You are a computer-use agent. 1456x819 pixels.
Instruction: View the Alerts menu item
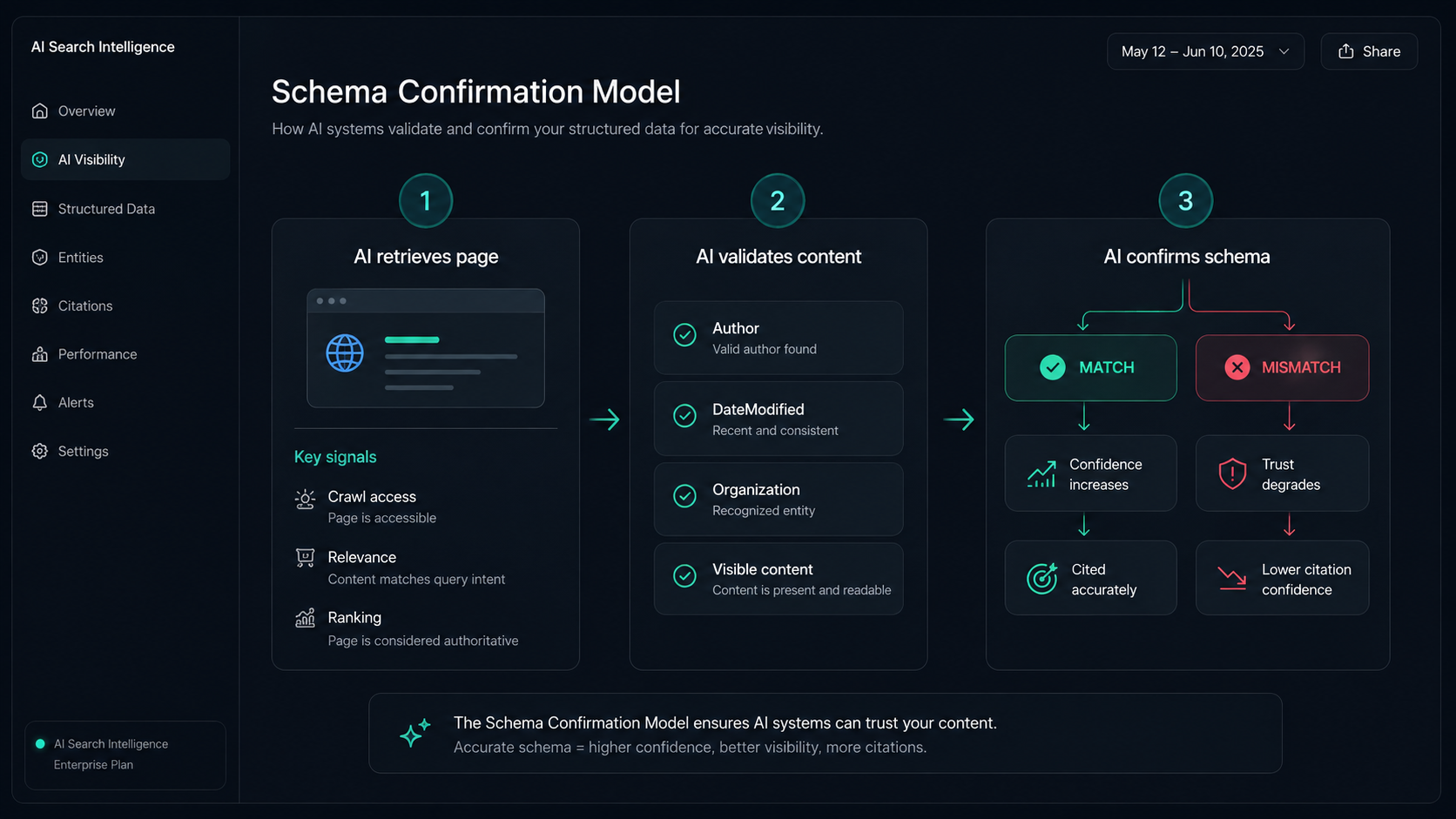[x=125, y=402]
